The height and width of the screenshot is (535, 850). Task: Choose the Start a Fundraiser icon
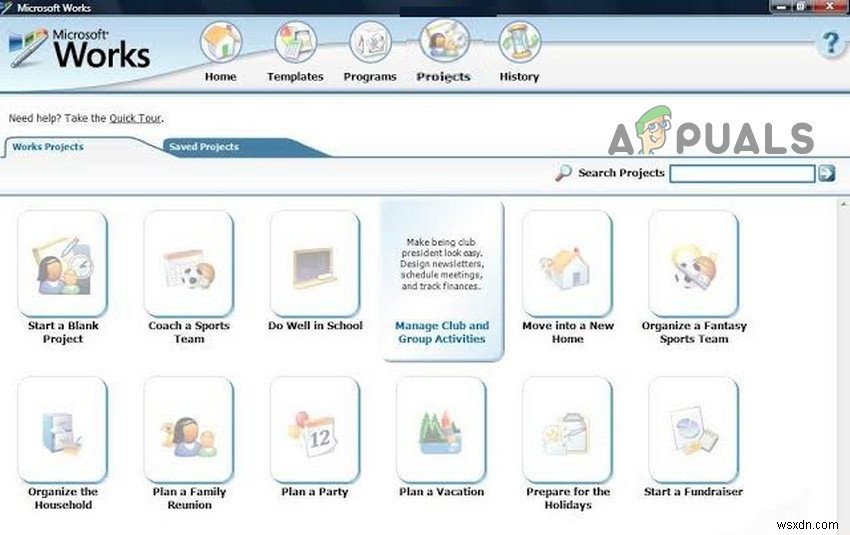coord(694,429)
